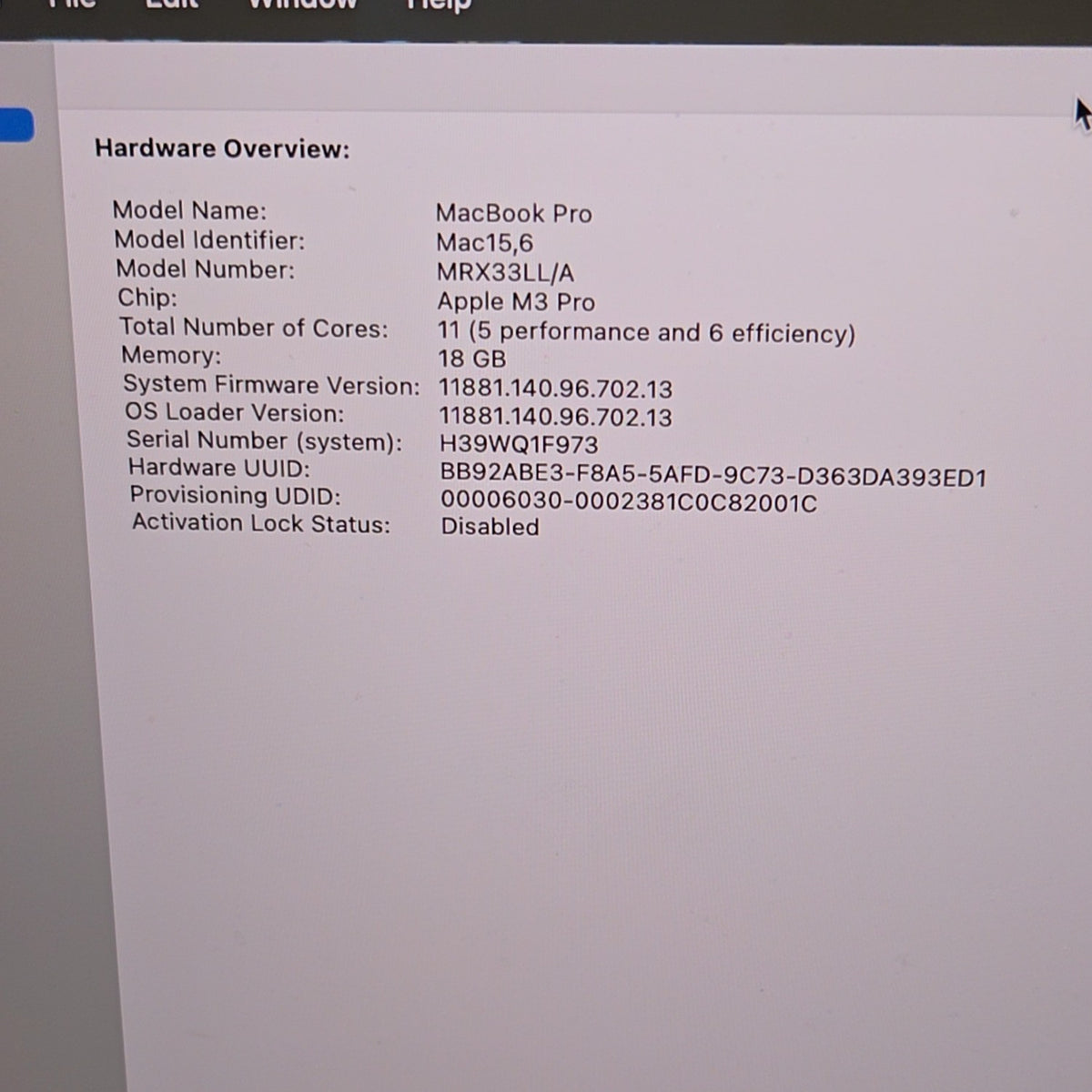
Task: Select the "Hardware UUID:" label
Action: pos(219,468)
